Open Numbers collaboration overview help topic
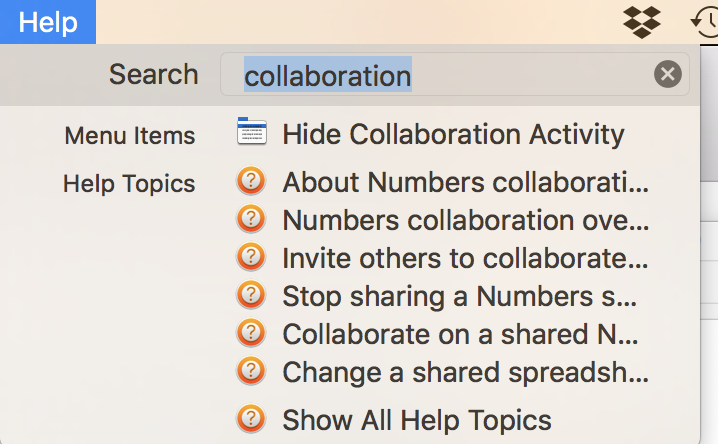718x444 pixels. click(465, 221)
